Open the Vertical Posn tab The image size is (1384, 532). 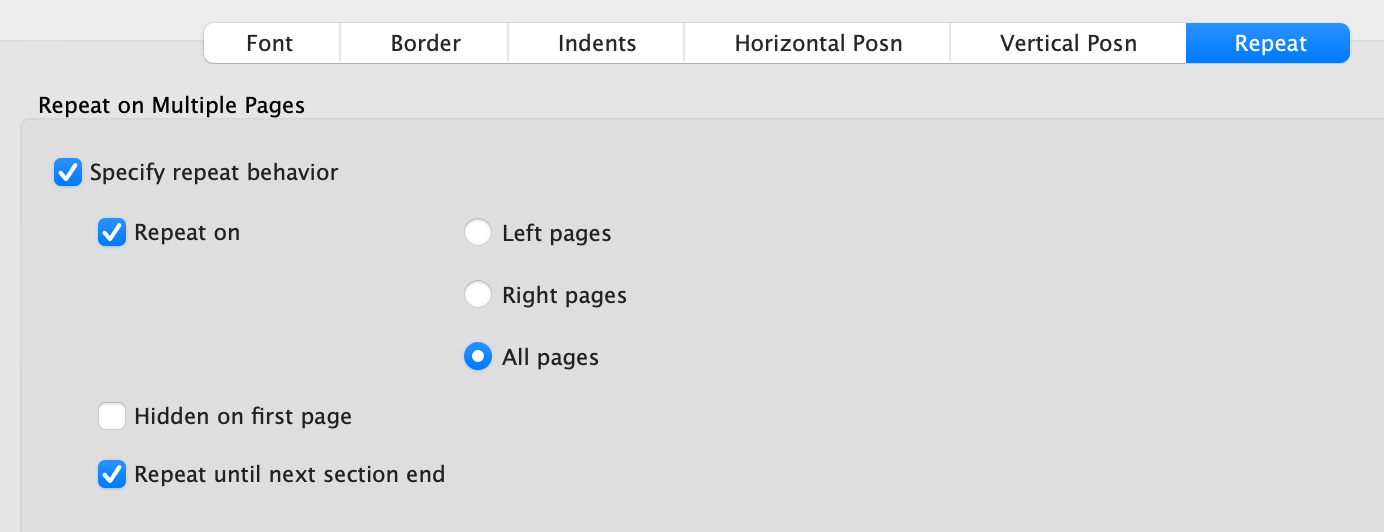(x=1068, y=44)
